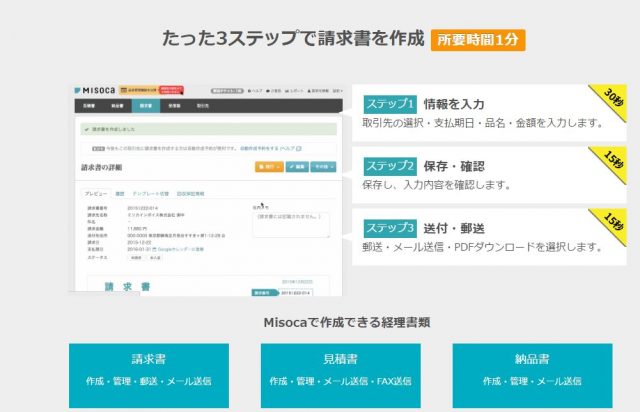Click the 請求書の詳細 heading
The width and height of the screenshot is (640, 412).
point(102,167)
